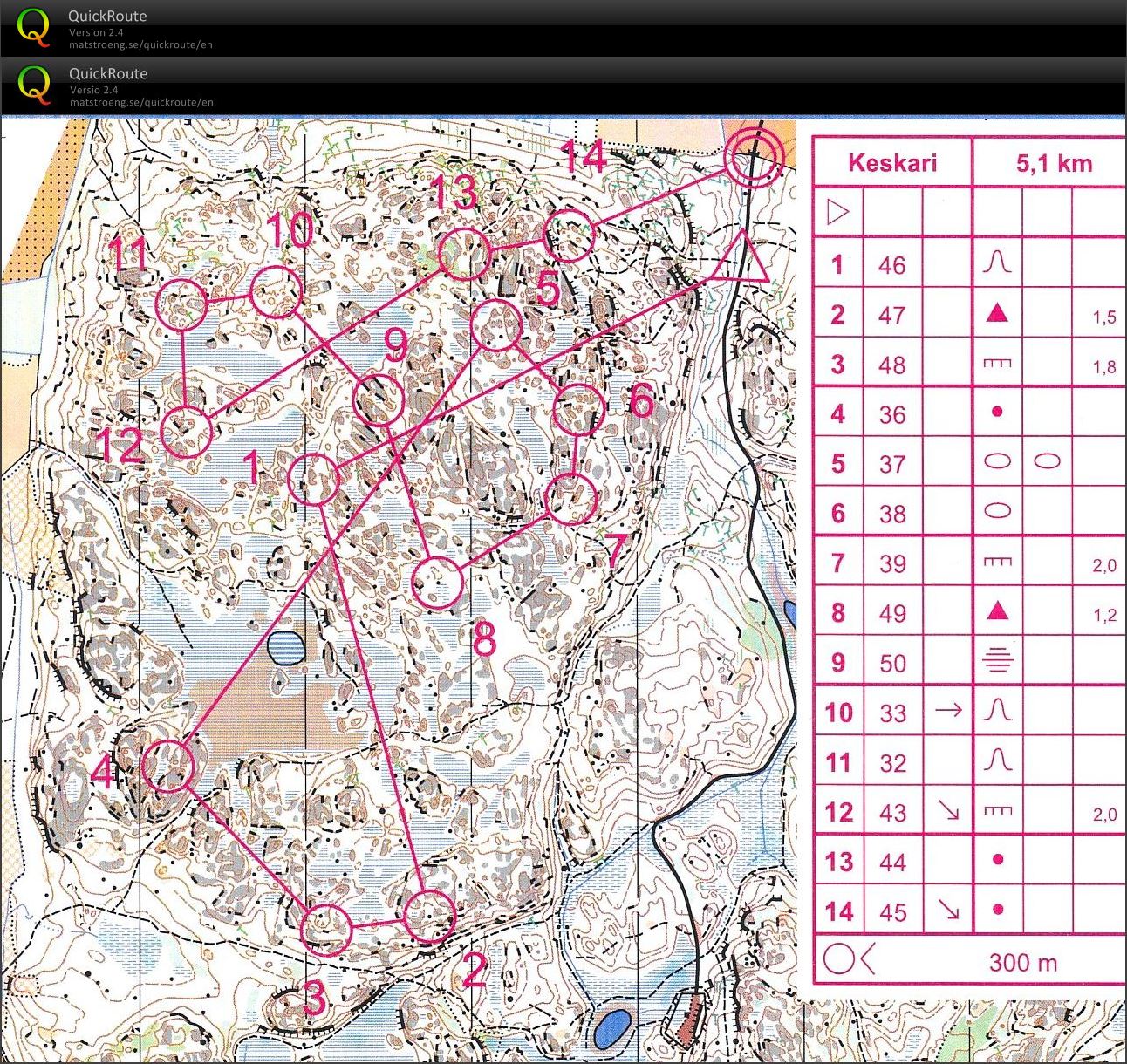1127x1064 pixels.
Task: Click the cliff symbol in row 7
Action: point(997,562)
